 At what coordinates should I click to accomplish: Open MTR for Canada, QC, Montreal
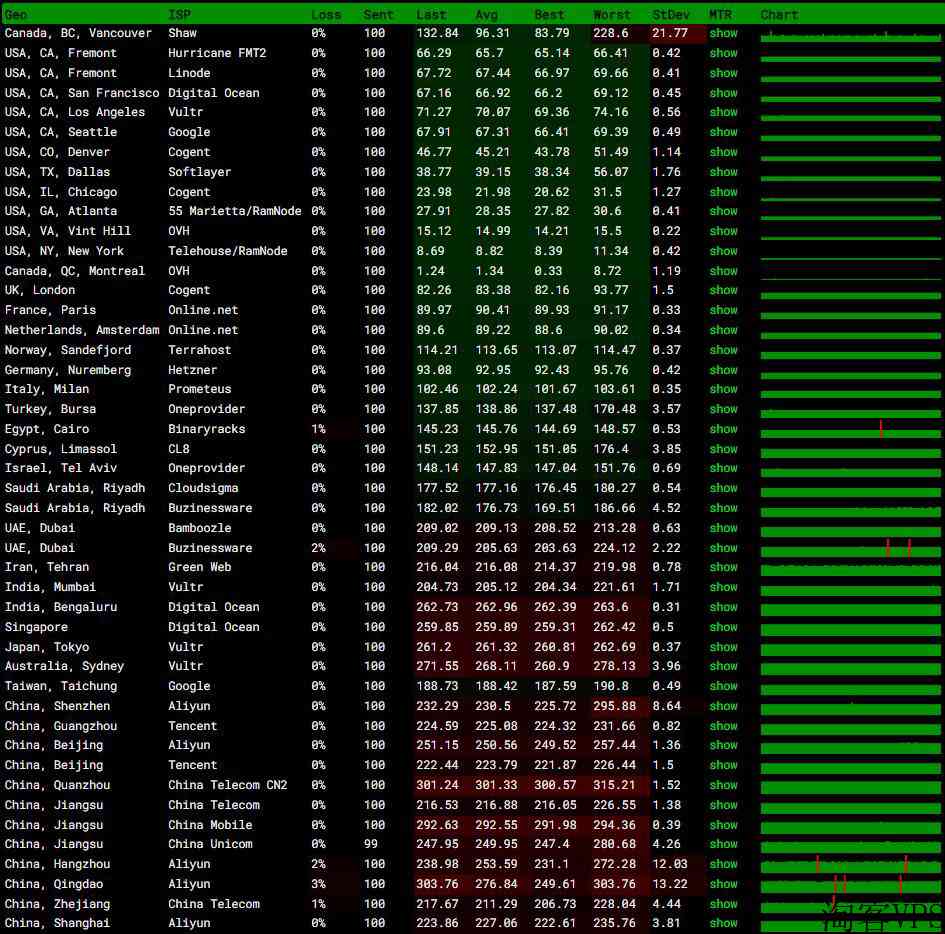click(723, 271)
